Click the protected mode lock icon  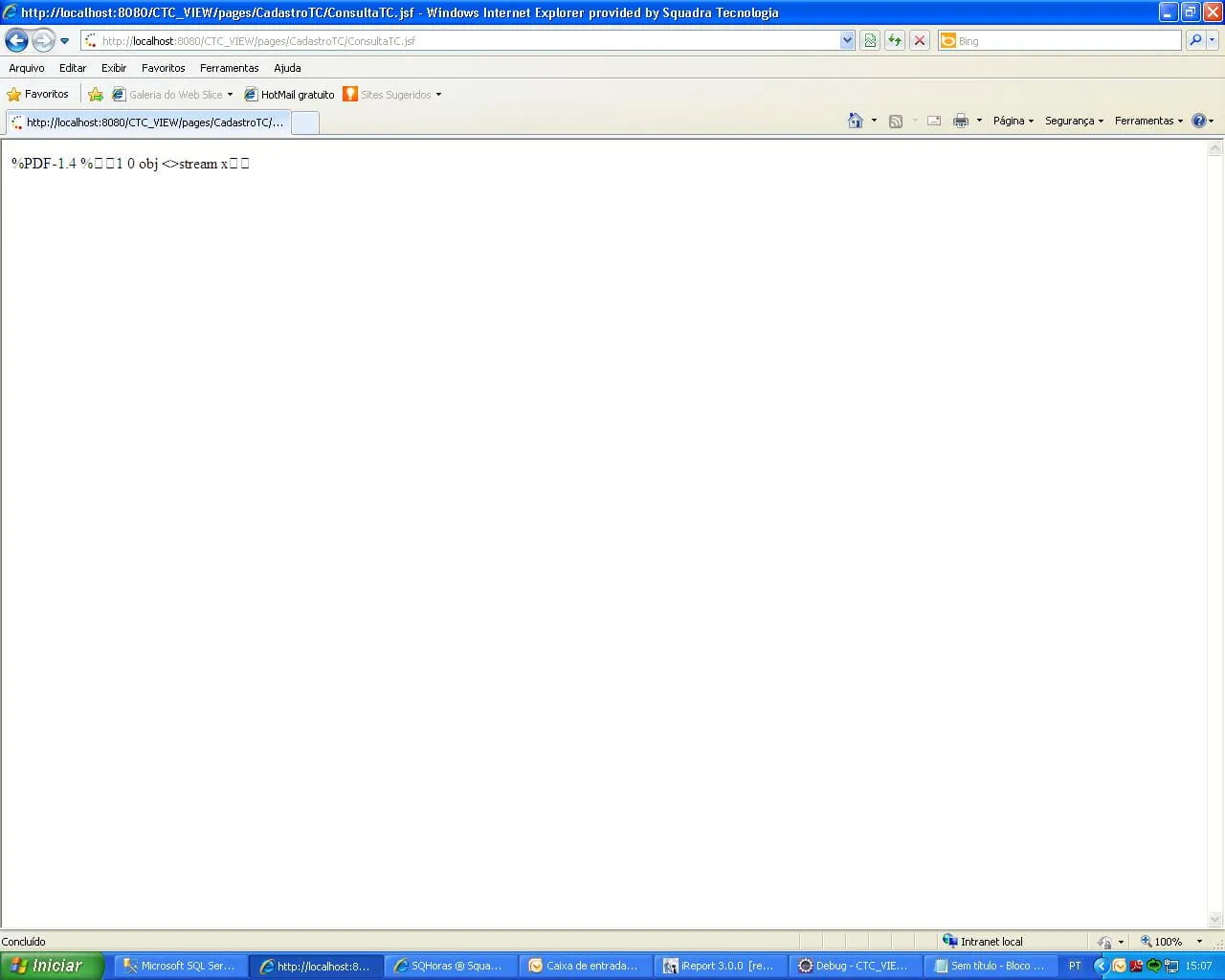[1105, 942]
